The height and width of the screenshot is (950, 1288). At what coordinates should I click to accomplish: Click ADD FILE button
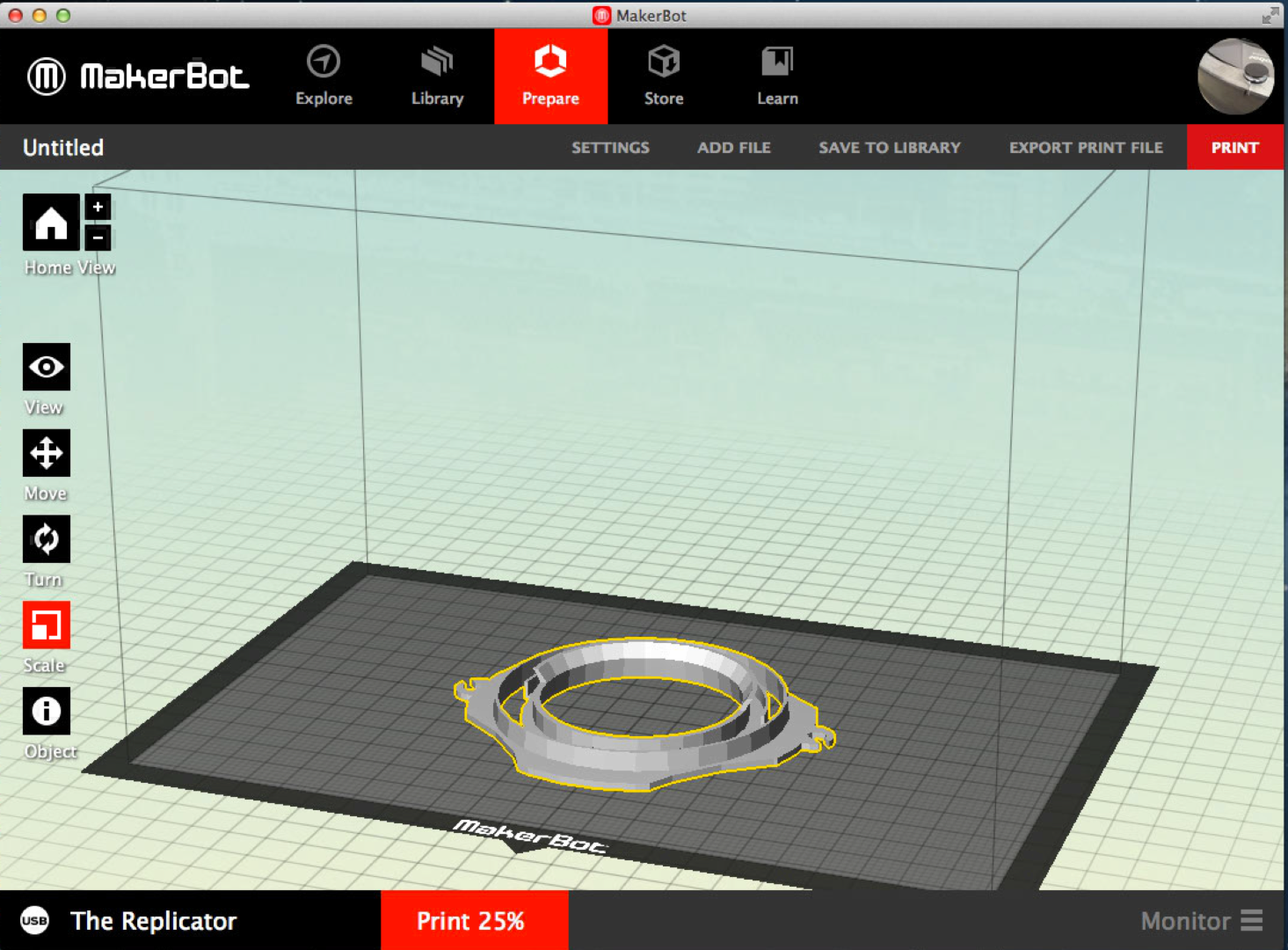(x=734, y=148)
